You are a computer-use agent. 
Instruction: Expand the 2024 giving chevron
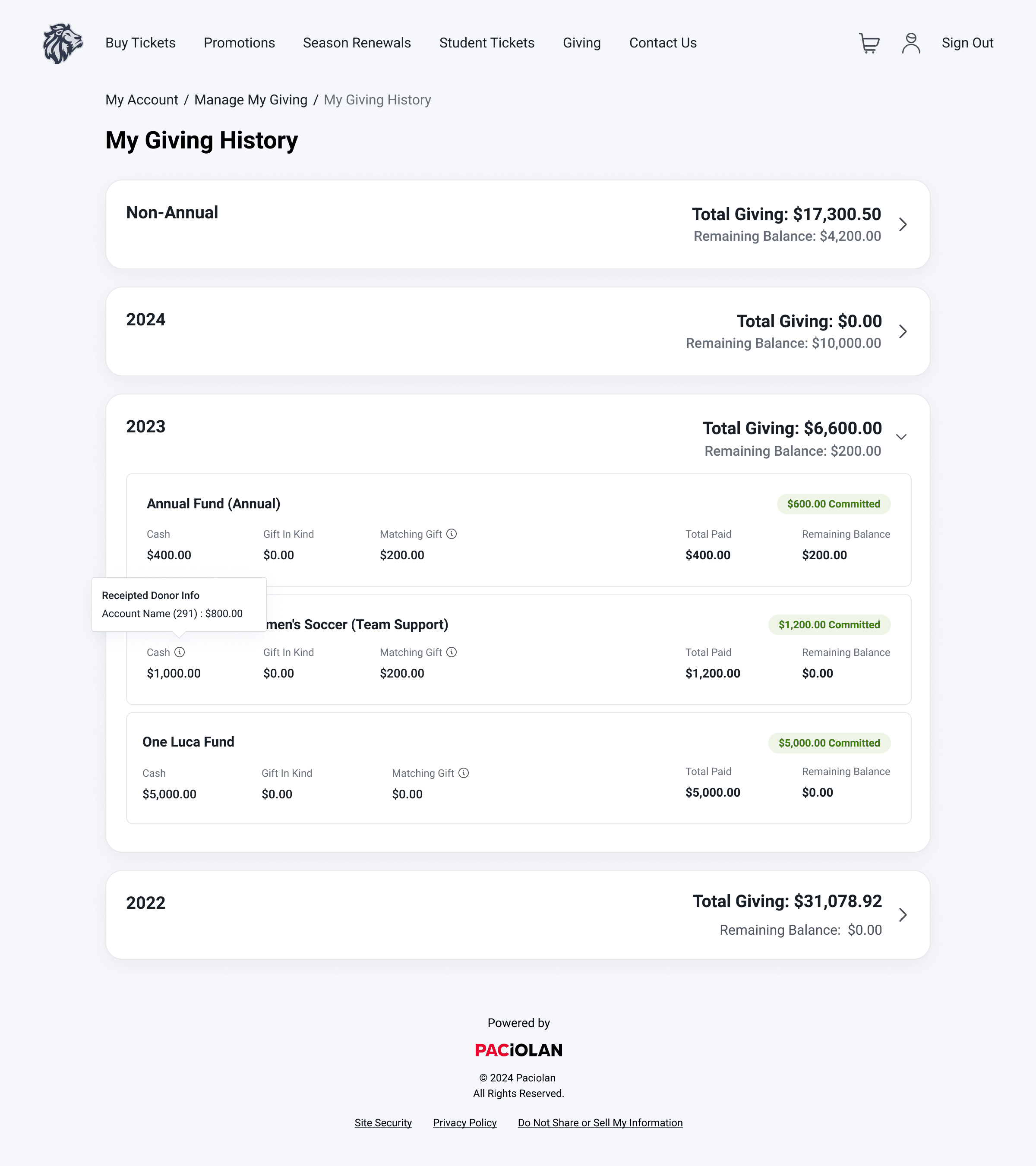903,331
